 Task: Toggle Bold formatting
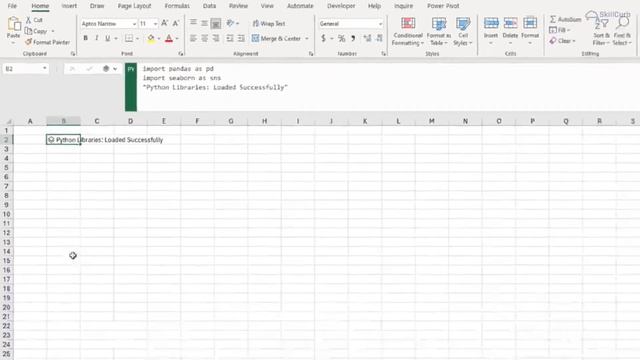point(85,38)
